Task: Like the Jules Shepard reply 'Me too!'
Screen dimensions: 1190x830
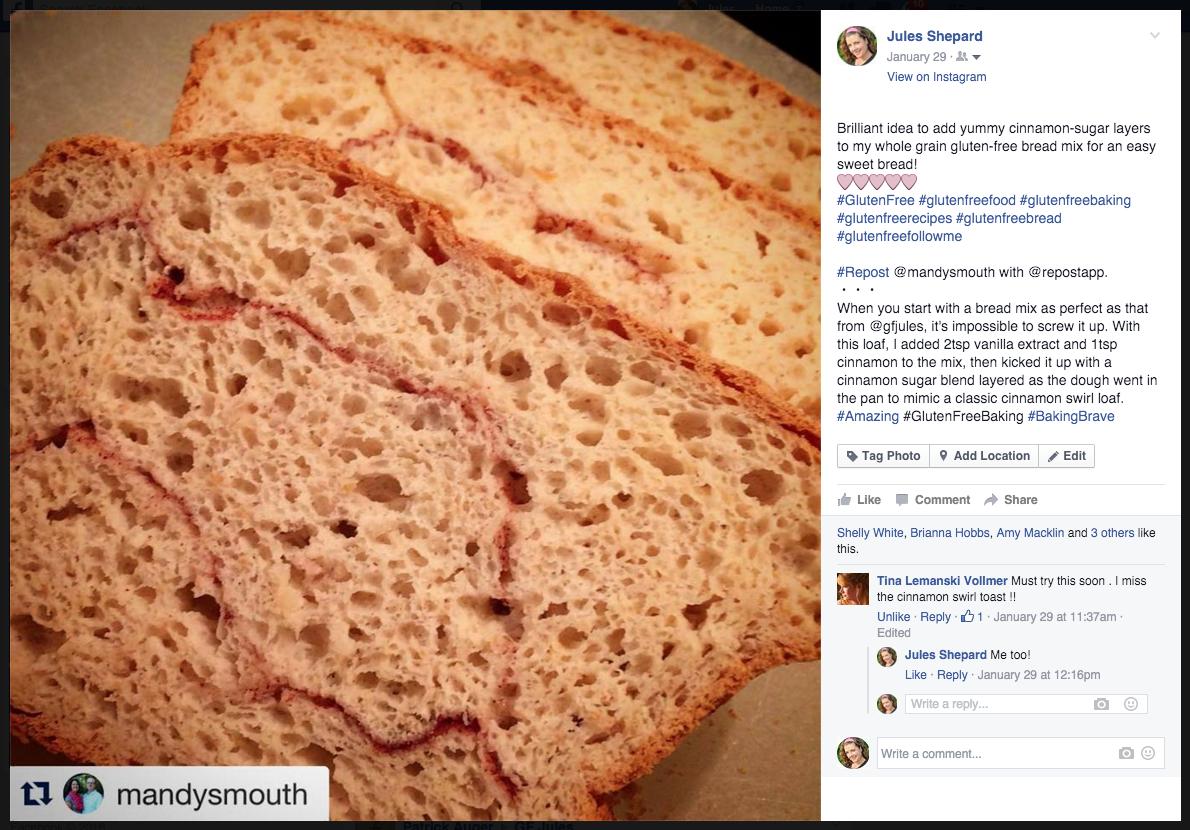Action: 915,674
